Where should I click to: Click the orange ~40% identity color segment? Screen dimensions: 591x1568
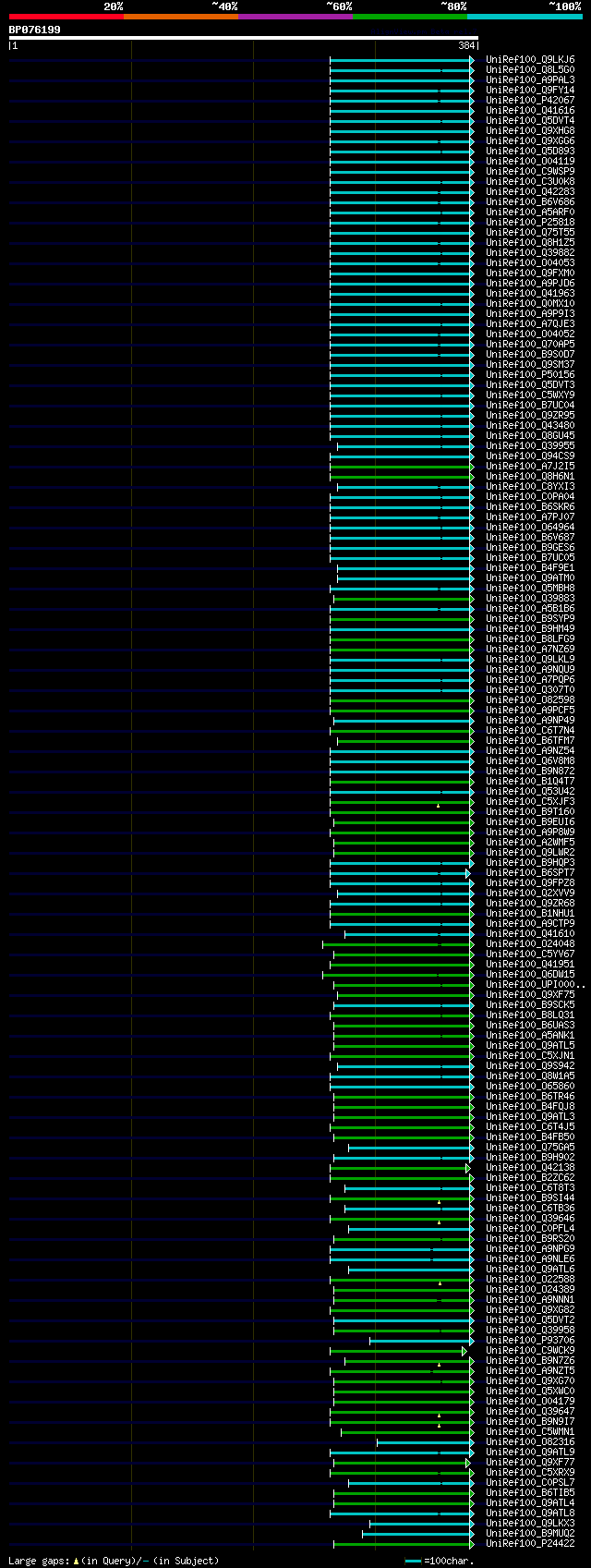click(181, 17)
